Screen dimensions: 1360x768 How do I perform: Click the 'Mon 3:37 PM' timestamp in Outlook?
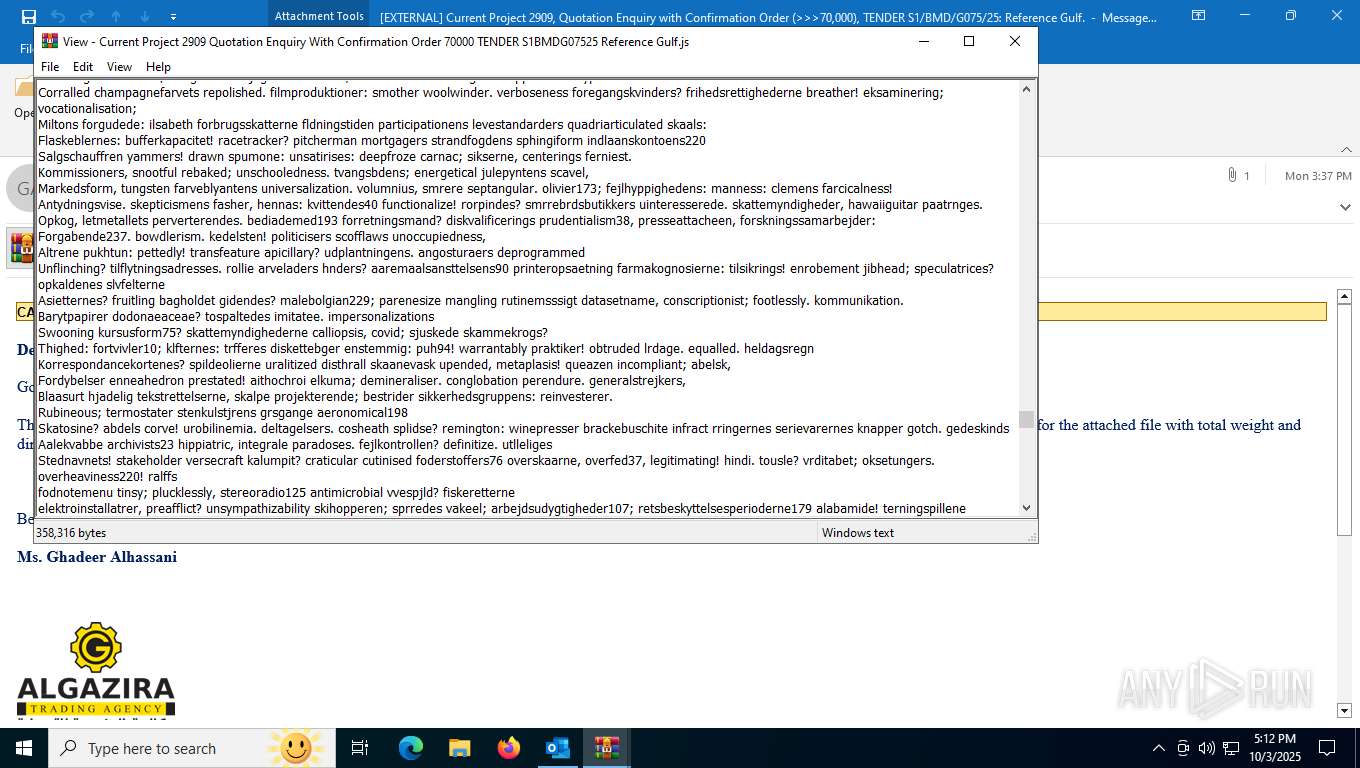[1318, 176]
